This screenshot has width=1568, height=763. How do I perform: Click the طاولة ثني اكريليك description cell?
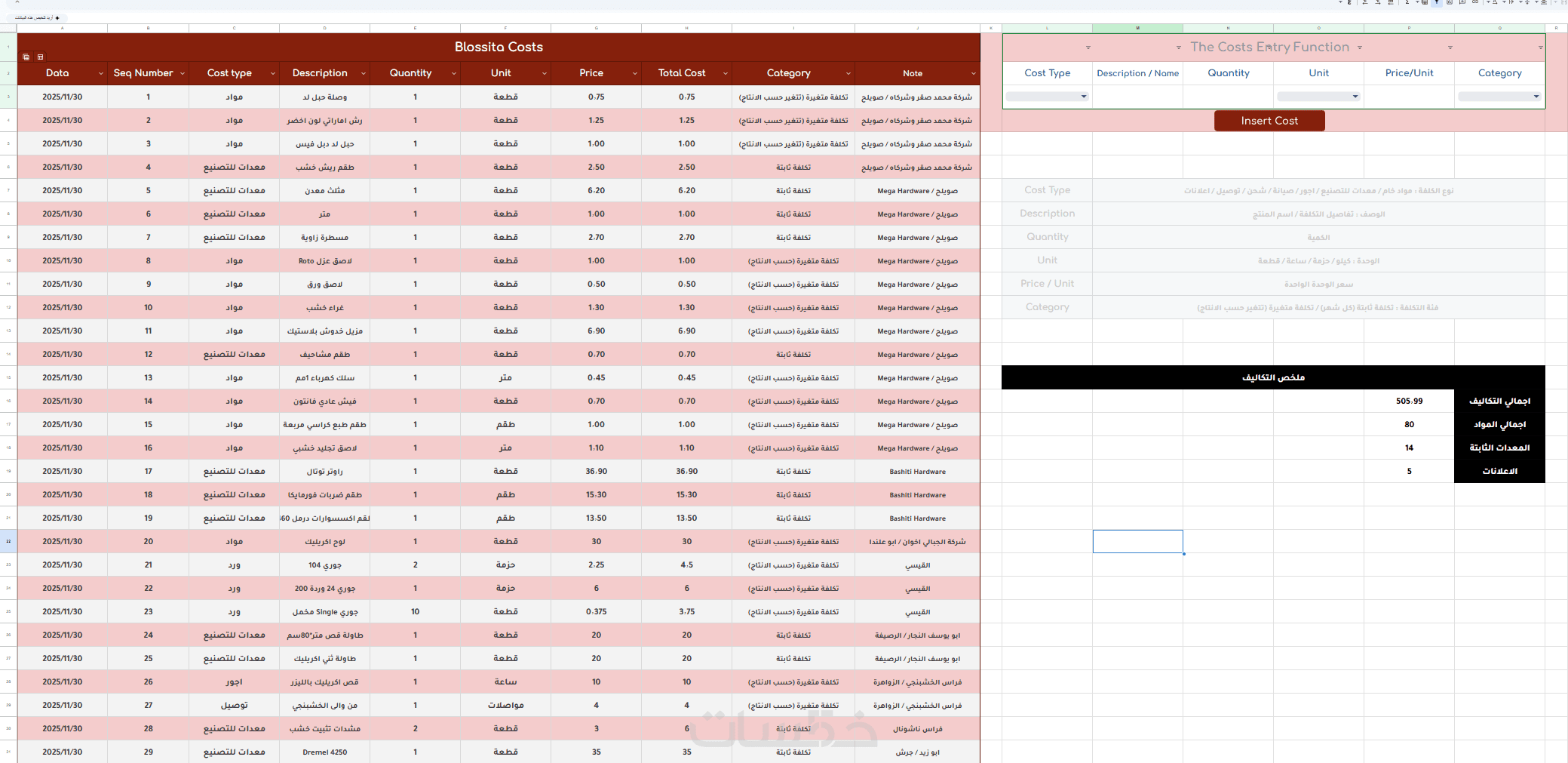coord(324,658)
